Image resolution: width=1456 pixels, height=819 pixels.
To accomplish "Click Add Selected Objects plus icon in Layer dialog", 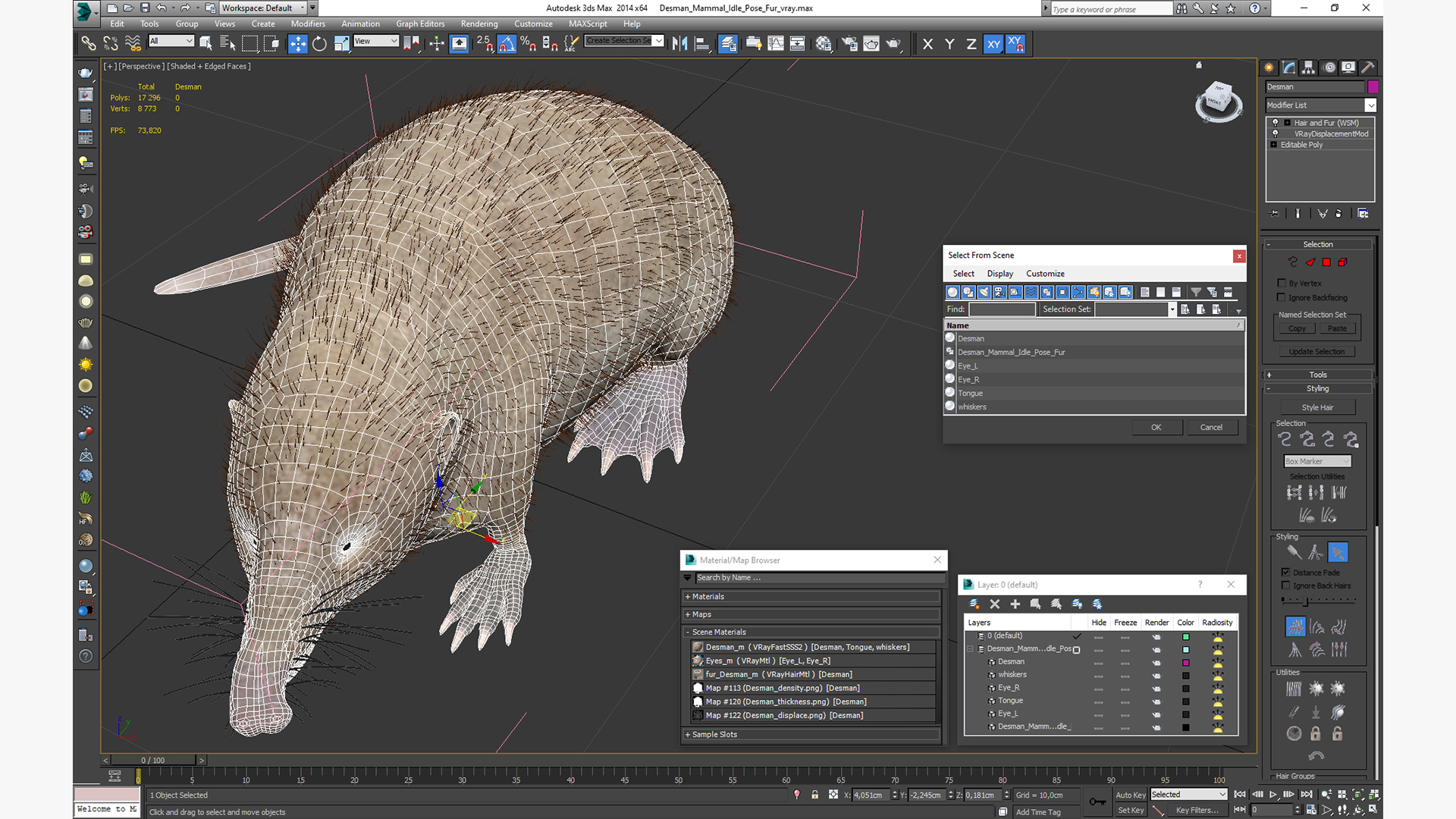I will pos(1015,604).
